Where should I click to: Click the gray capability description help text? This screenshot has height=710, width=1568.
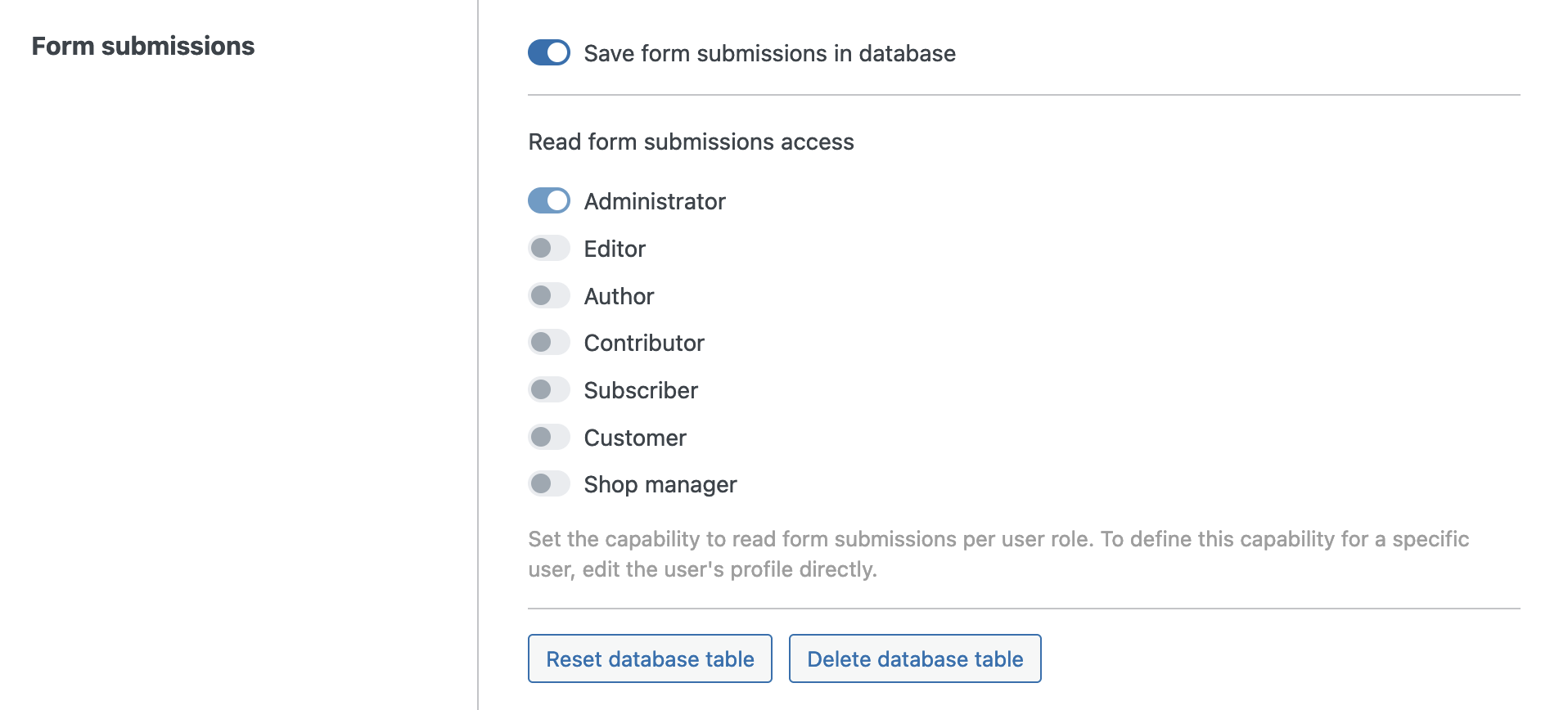(x=998, y=555)
